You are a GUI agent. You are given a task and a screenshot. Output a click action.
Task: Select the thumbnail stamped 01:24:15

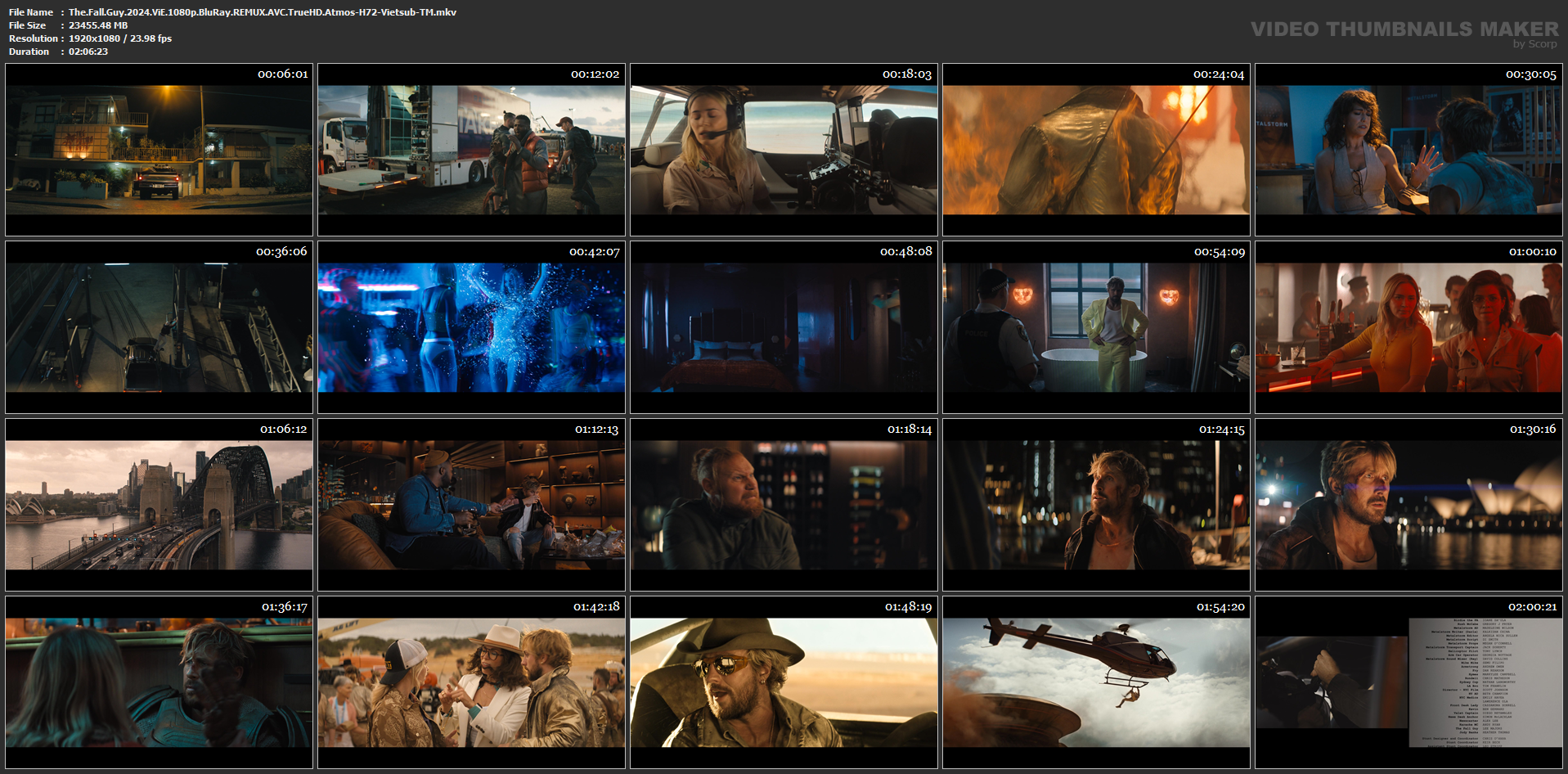pos(1097,505)
